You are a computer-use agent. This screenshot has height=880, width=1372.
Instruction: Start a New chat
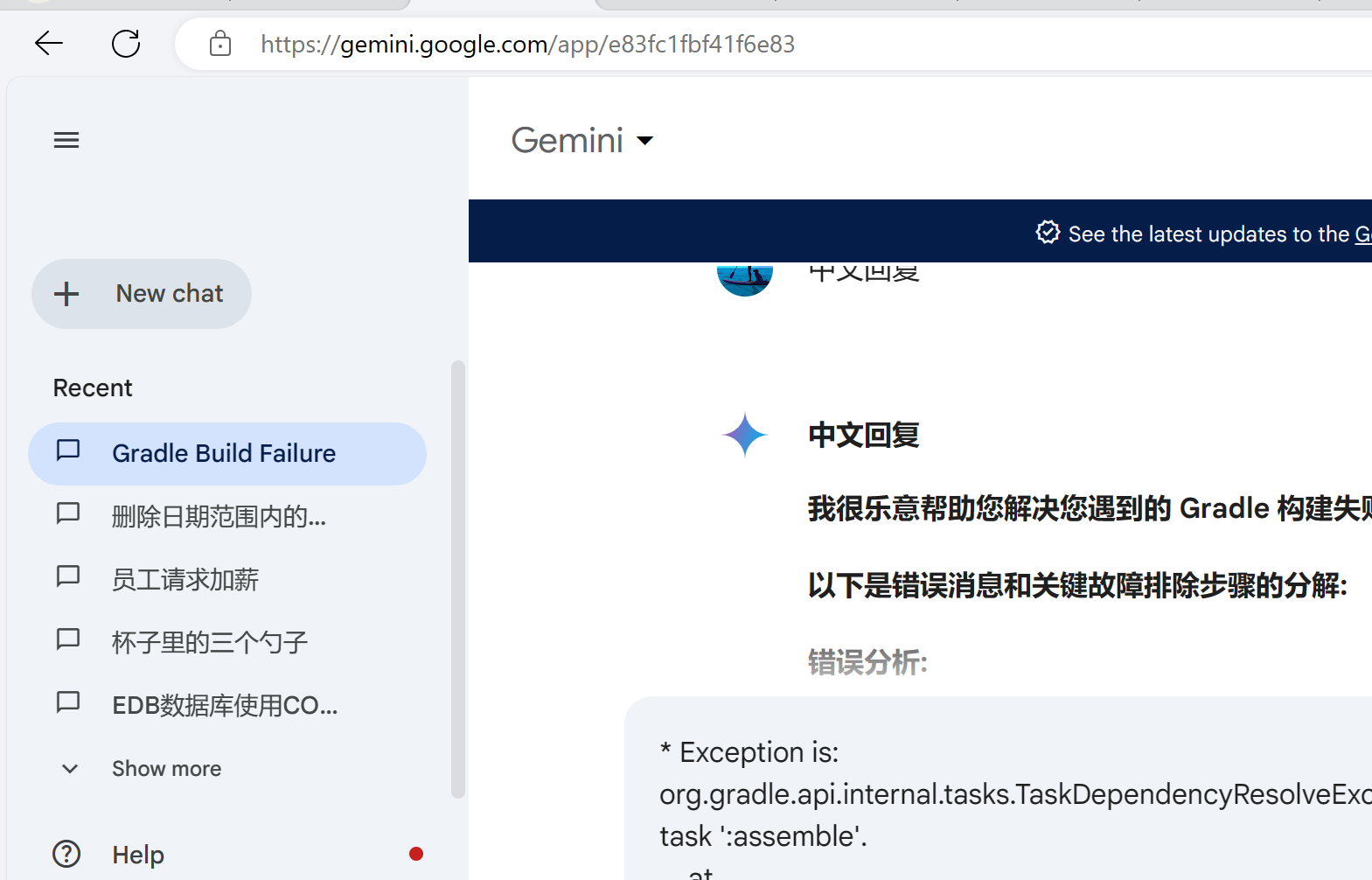click(142, 294)
